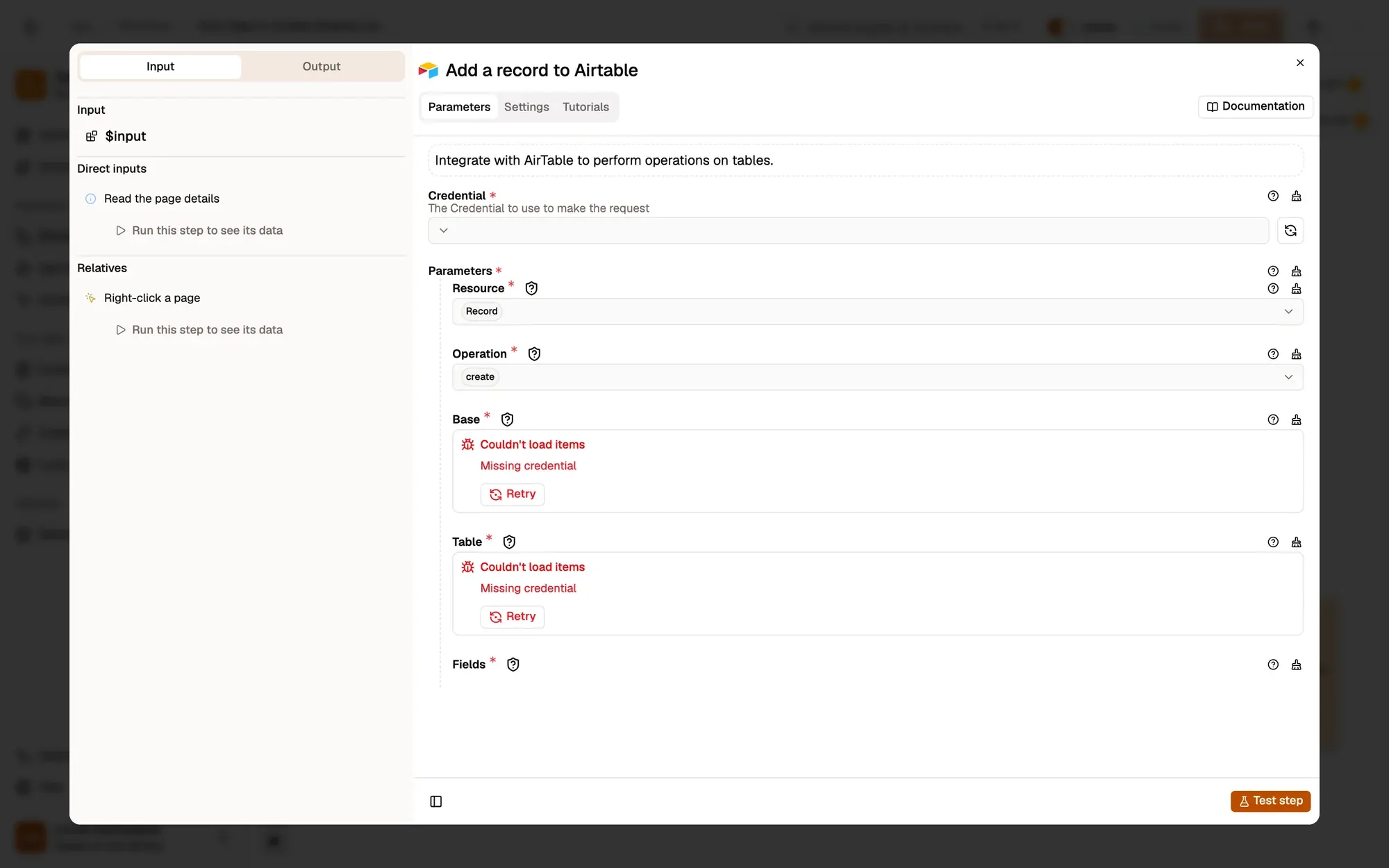Screen dimensions: 1389x868
Task: Click shield icon next to Table
Action: point(509,542)
